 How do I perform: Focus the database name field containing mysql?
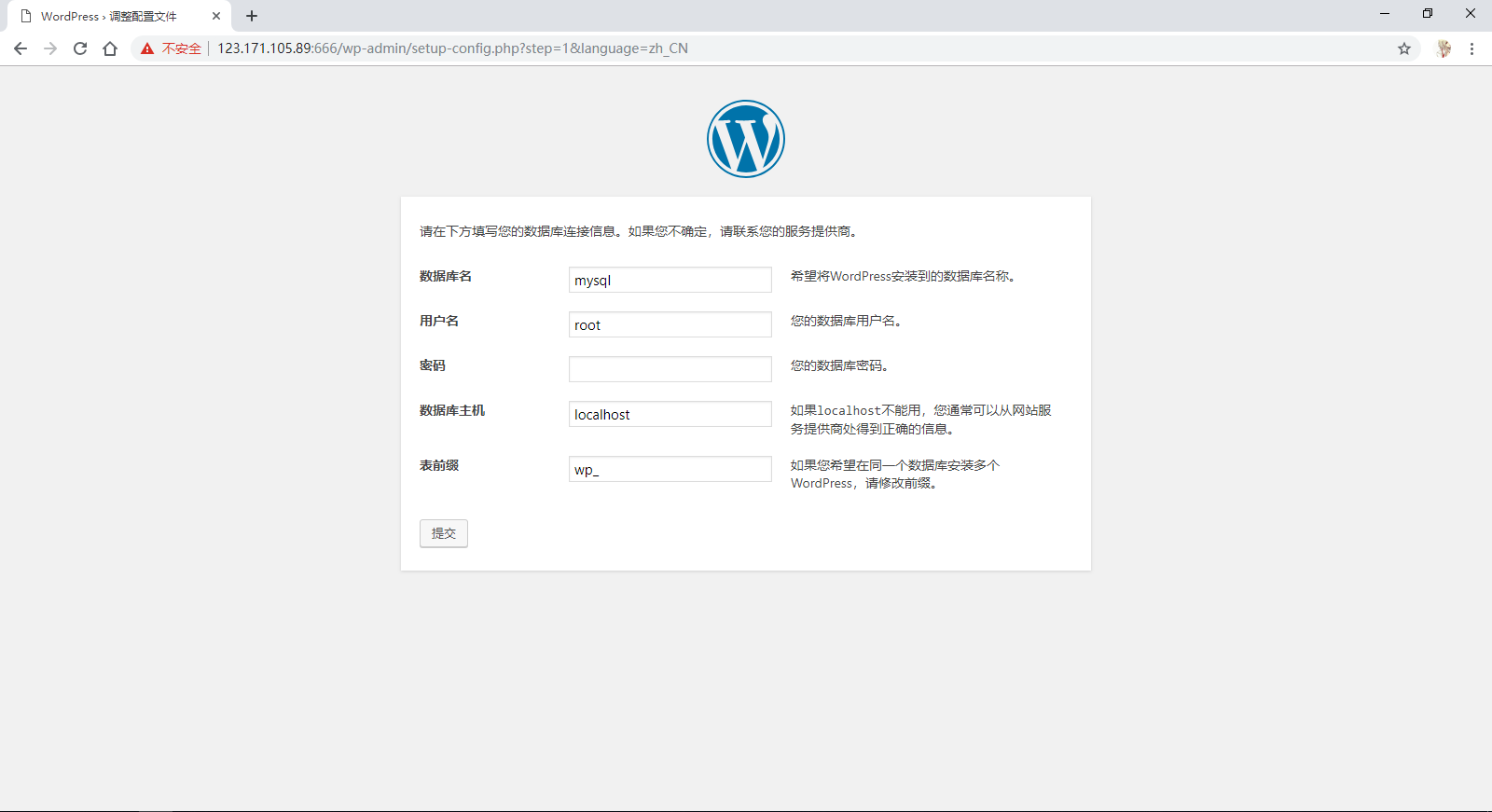[x=670, y=280]
